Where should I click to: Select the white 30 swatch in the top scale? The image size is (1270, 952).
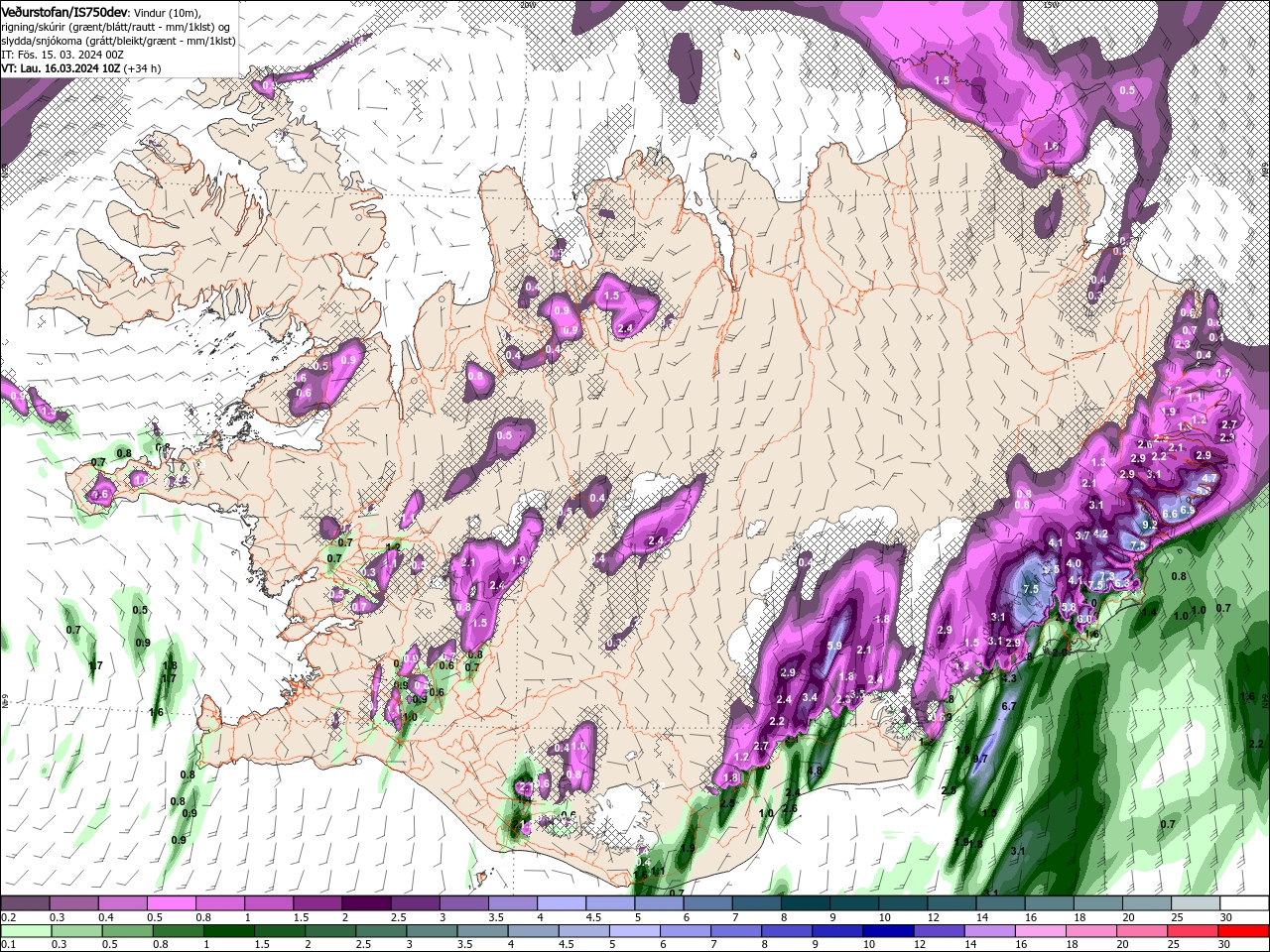1244,903
